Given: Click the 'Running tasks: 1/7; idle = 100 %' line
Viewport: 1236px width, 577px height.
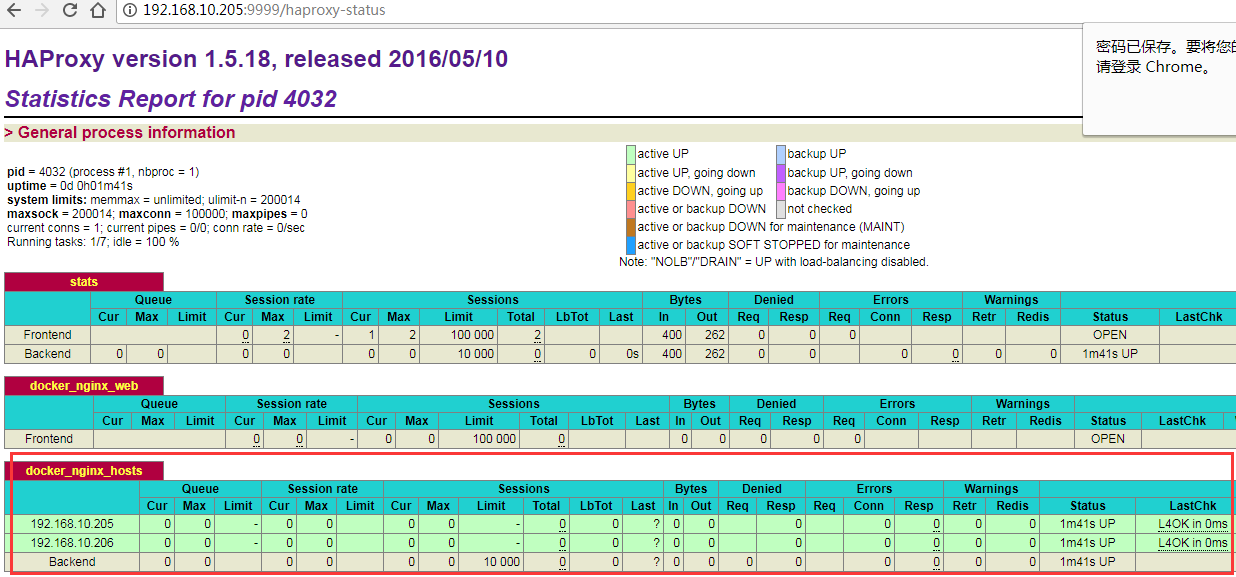Looking at the screenshot, I should (93, 242).
